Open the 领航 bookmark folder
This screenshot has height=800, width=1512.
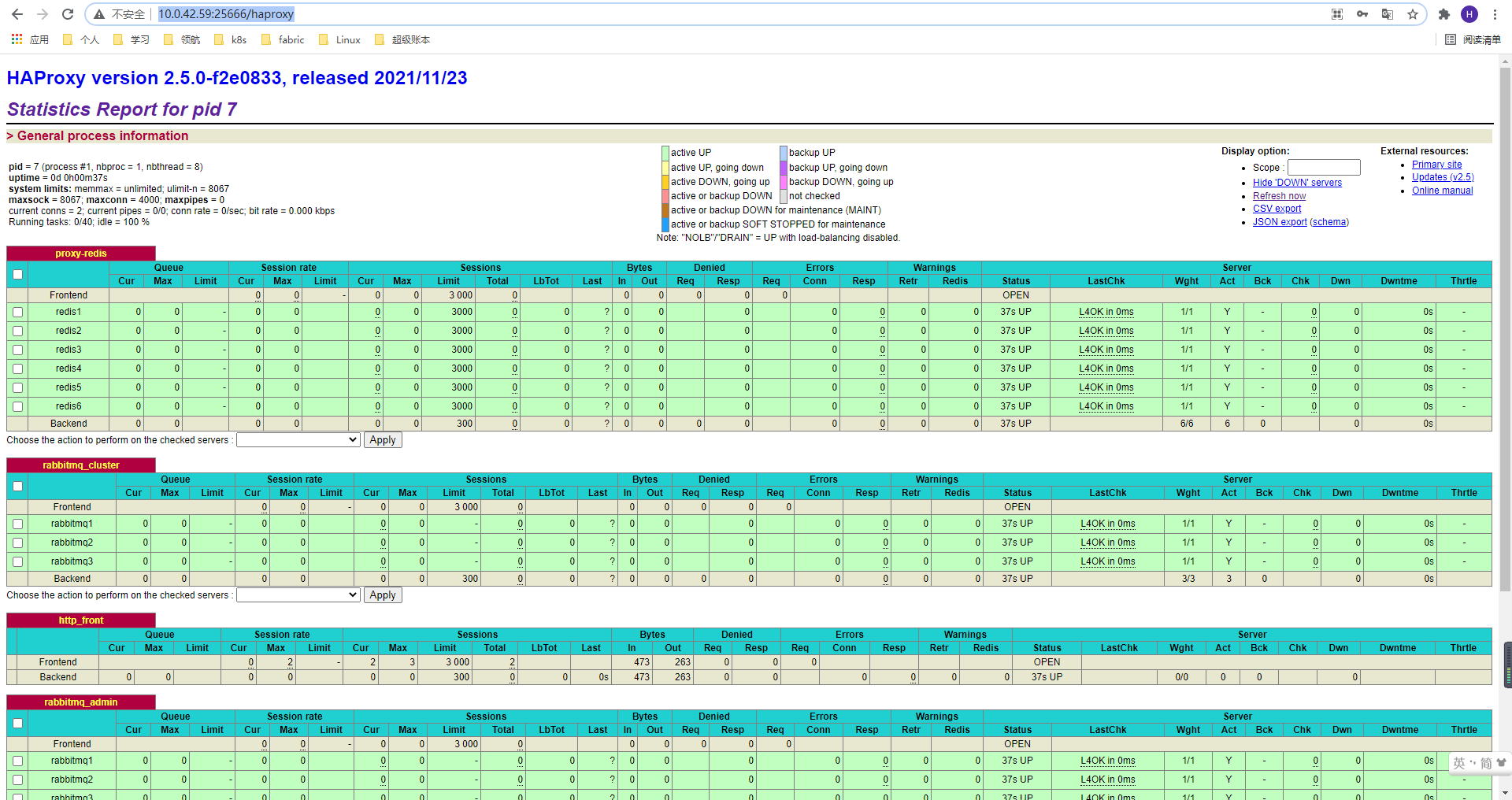(182, 39)
